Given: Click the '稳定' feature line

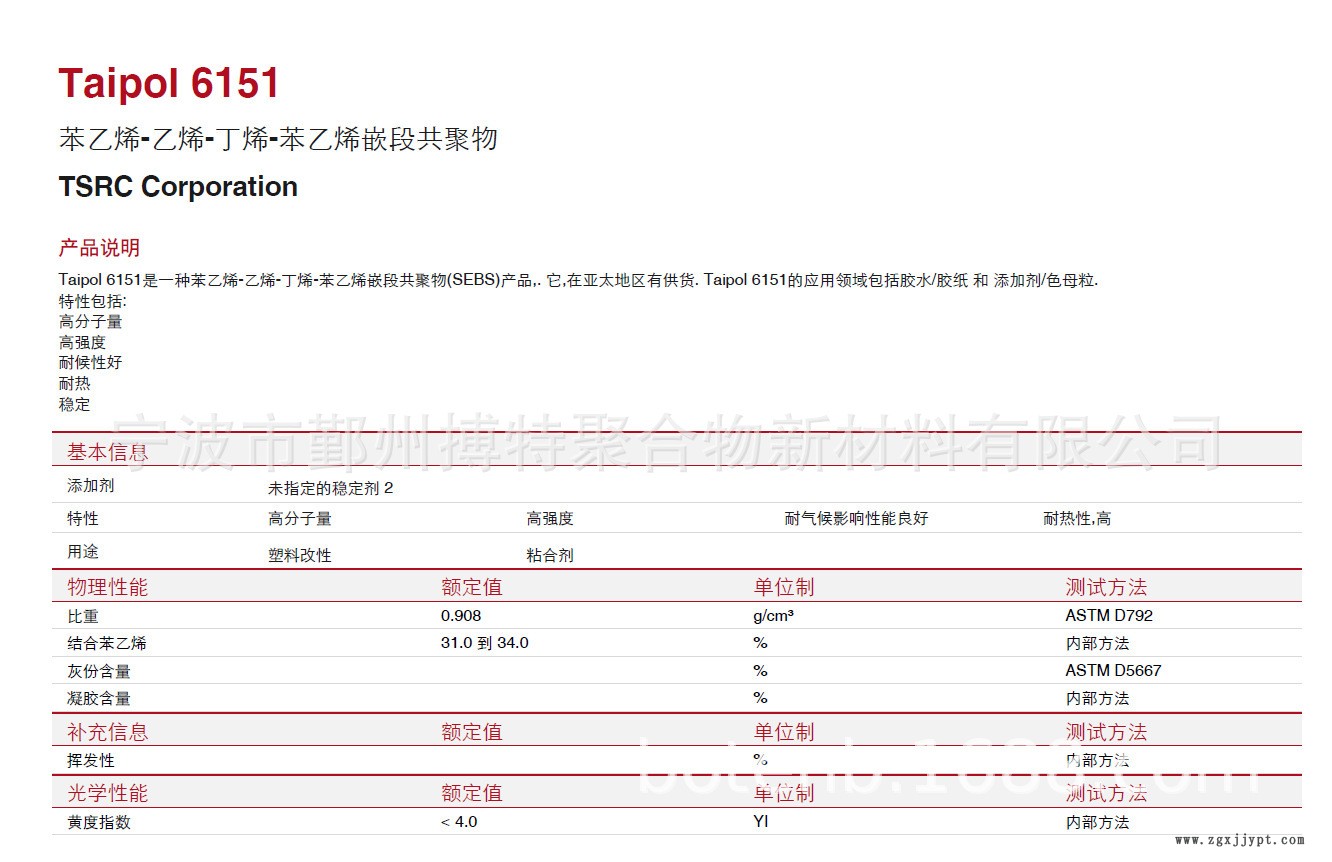Looking at the screenshot, I should 74,405.
